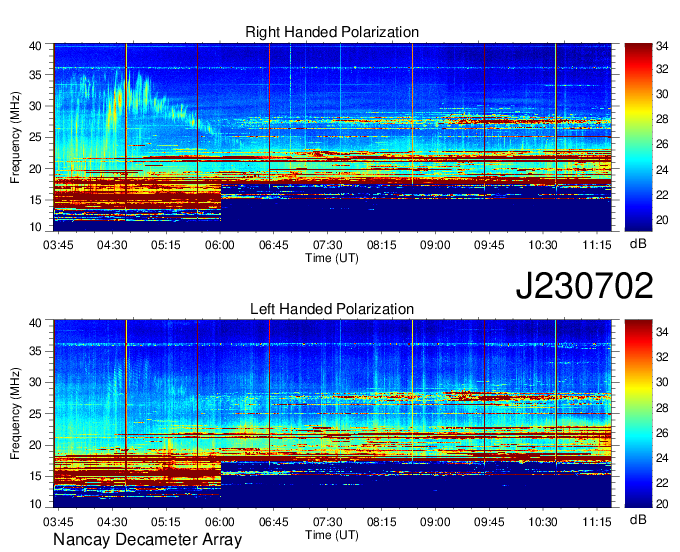Click the Left Handed Polarization title
680x552 pixels.
(x=332, y=309)
